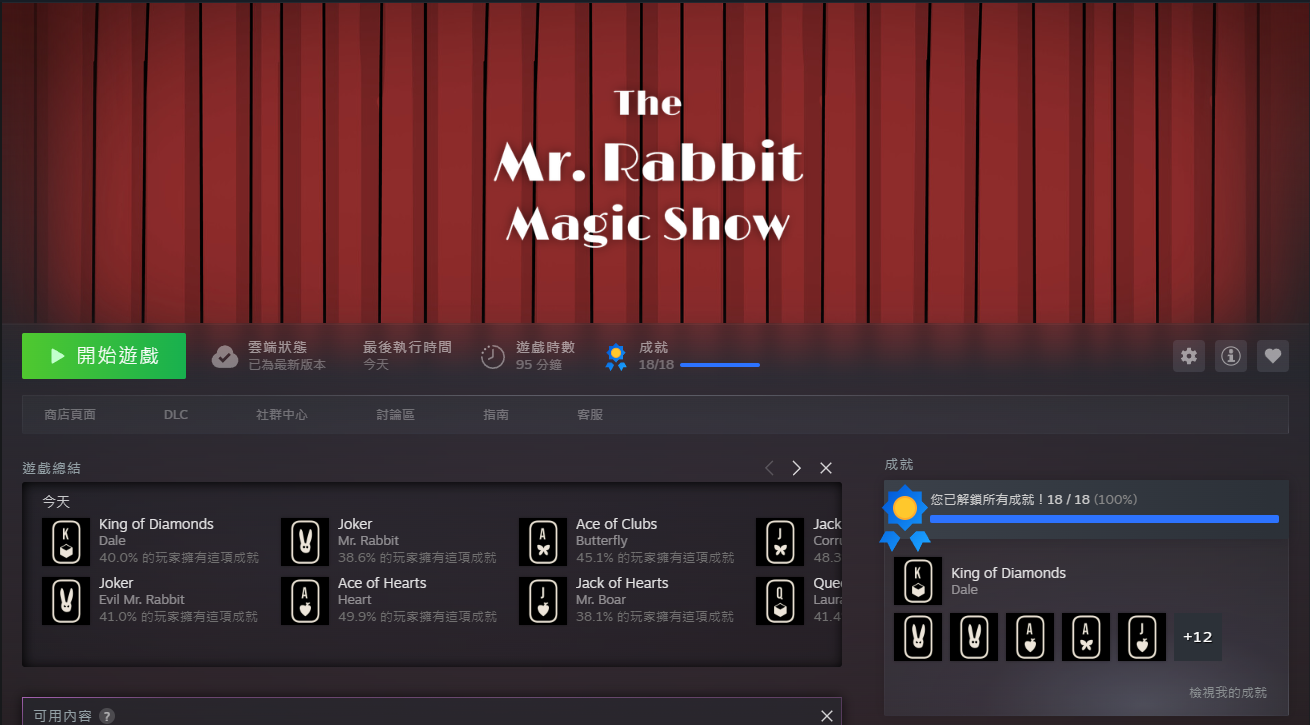Click Ace butterfly icon in 成就 panel row

pos(1086,637)
